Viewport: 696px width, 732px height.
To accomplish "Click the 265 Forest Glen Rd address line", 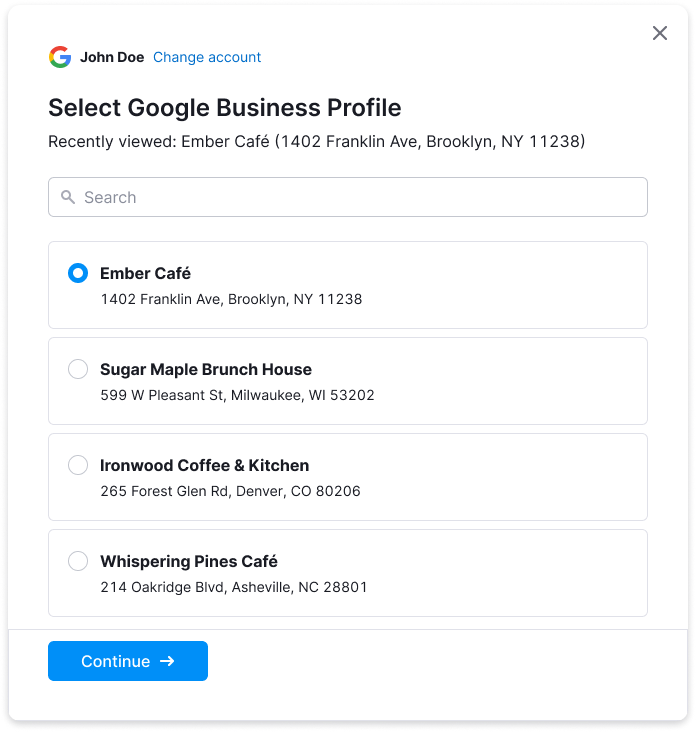I will [230, 491].
